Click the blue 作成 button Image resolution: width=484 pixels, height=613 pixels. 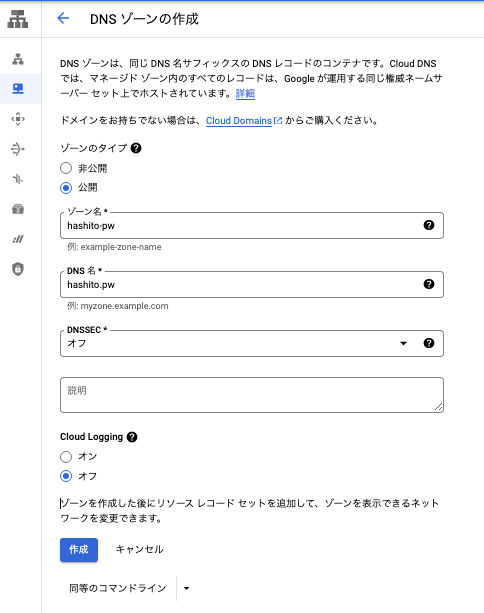[79, 550]
